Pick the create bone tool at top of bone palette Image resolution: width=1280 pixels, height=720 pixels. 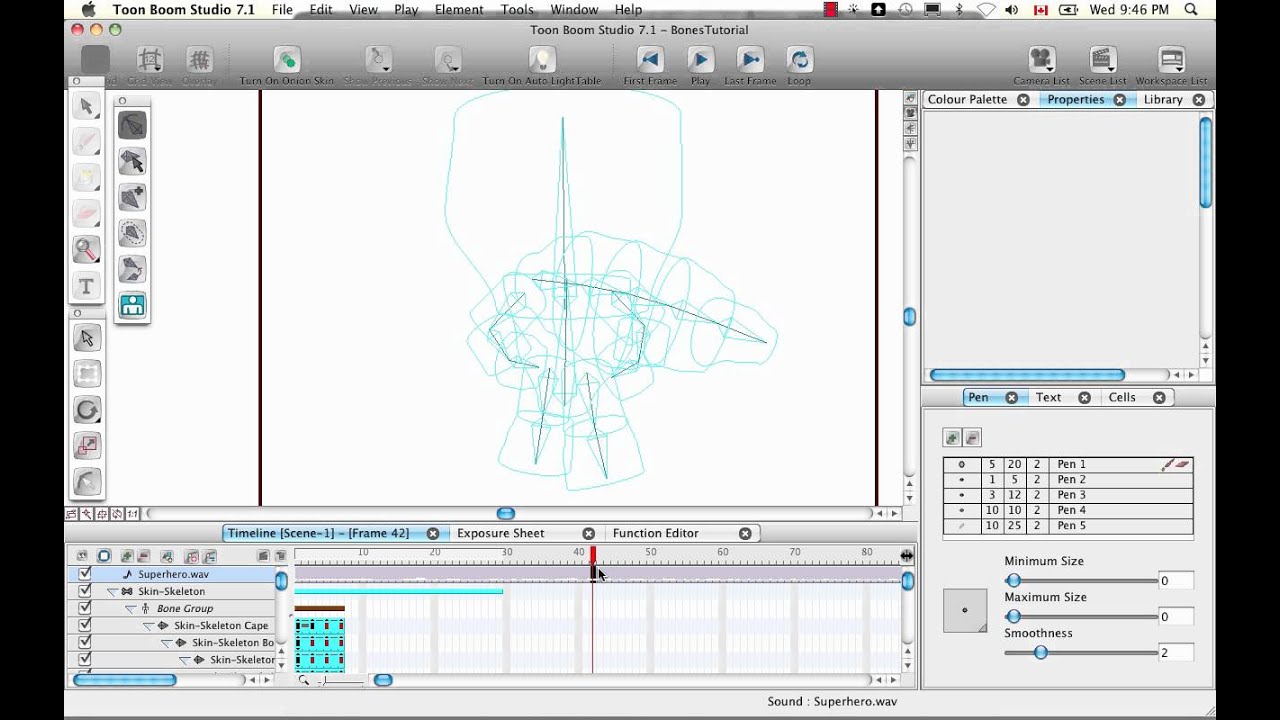132,125
